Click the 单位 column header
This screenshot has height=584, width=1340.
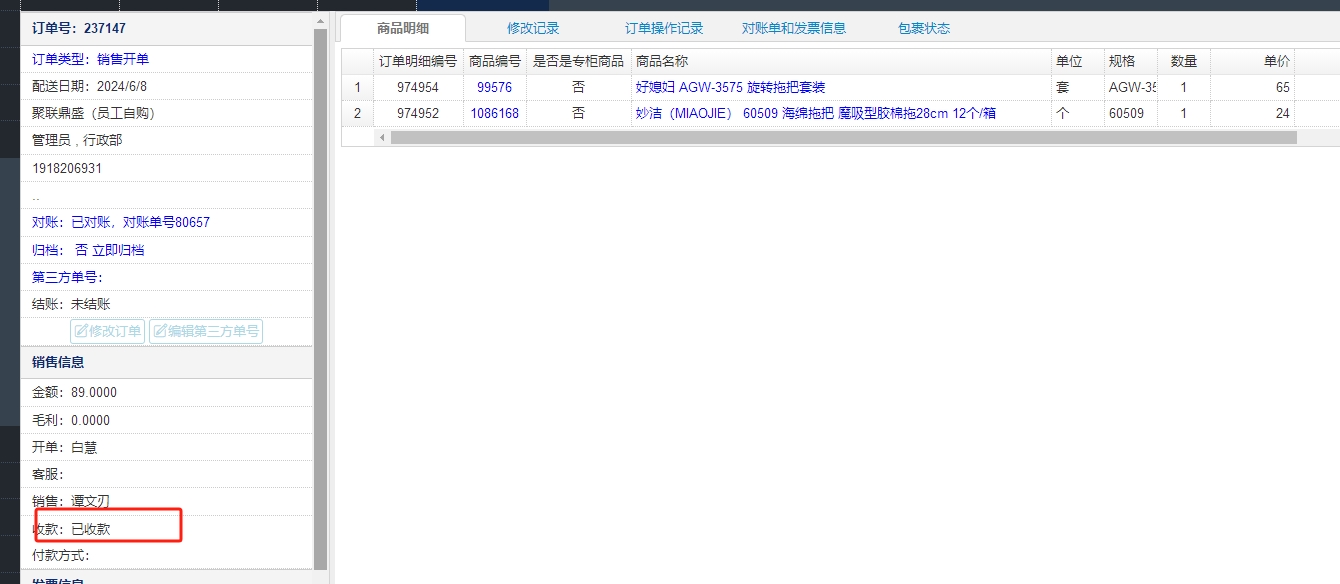1078,61
